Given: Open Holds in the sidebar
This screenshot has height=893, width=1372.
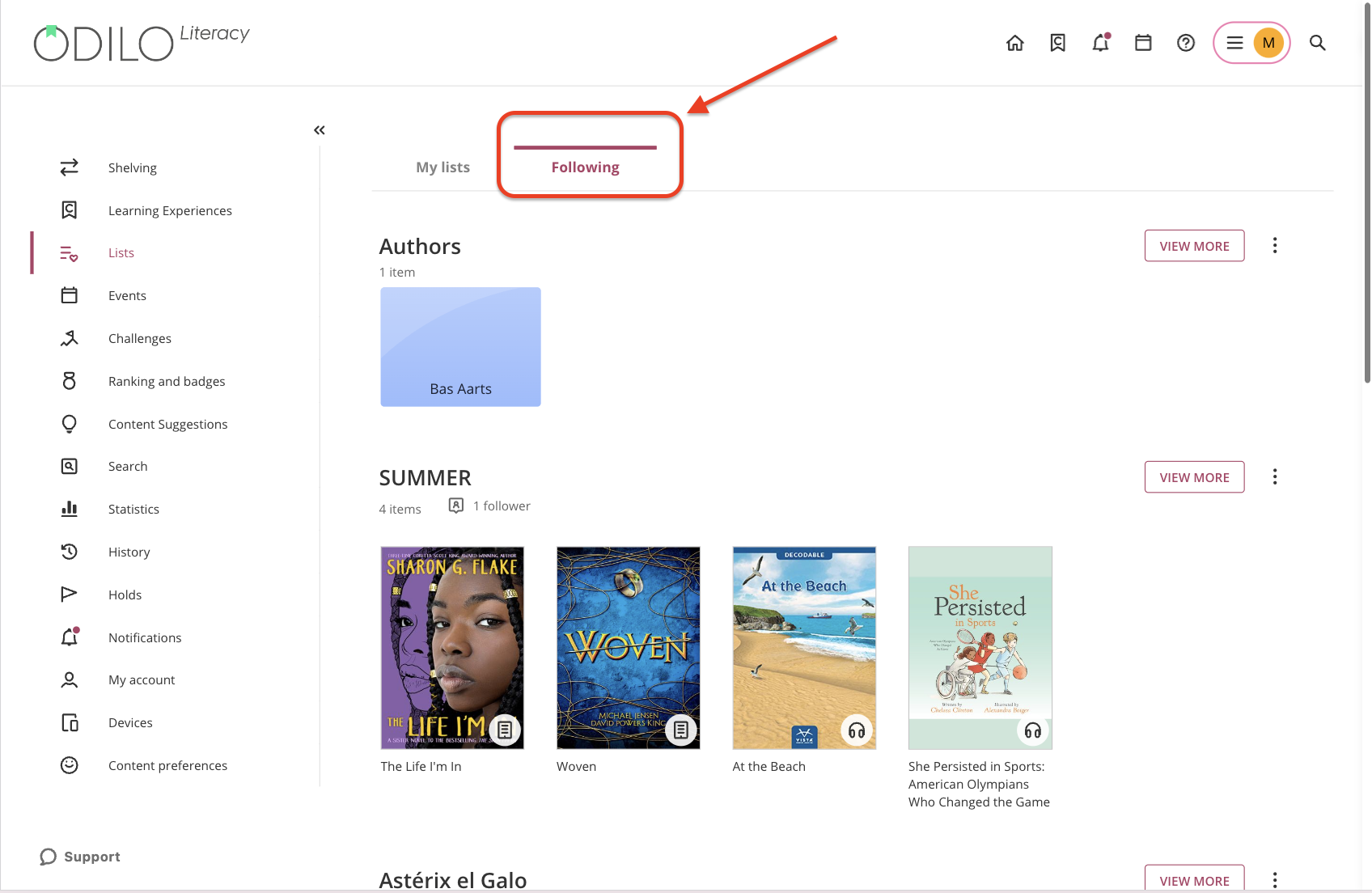Looking at the screenshot, I should 125,595.
